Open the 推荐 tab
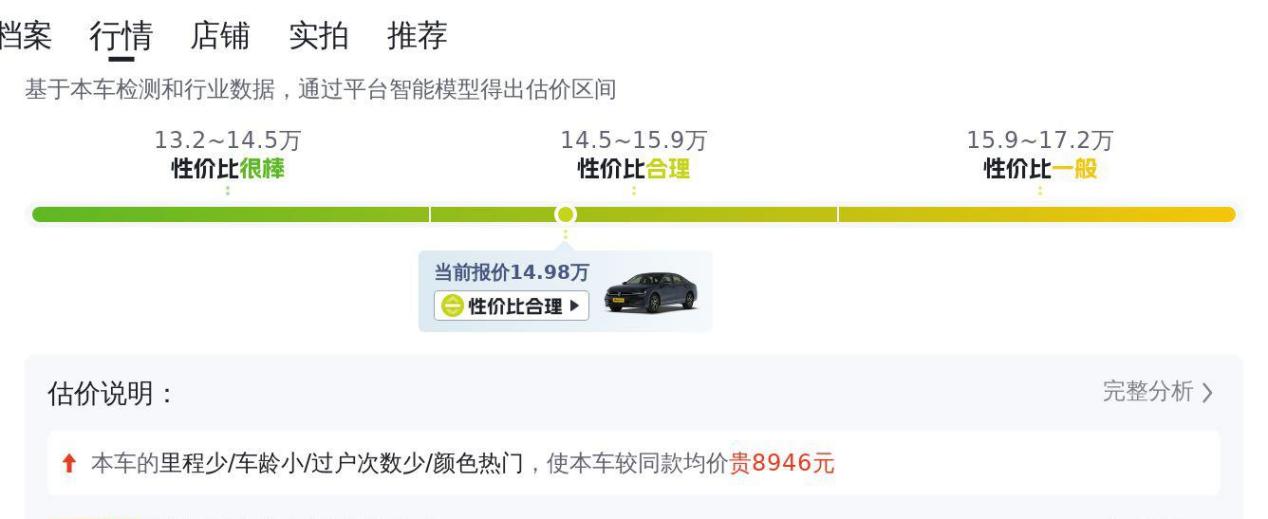 (417, 36)
